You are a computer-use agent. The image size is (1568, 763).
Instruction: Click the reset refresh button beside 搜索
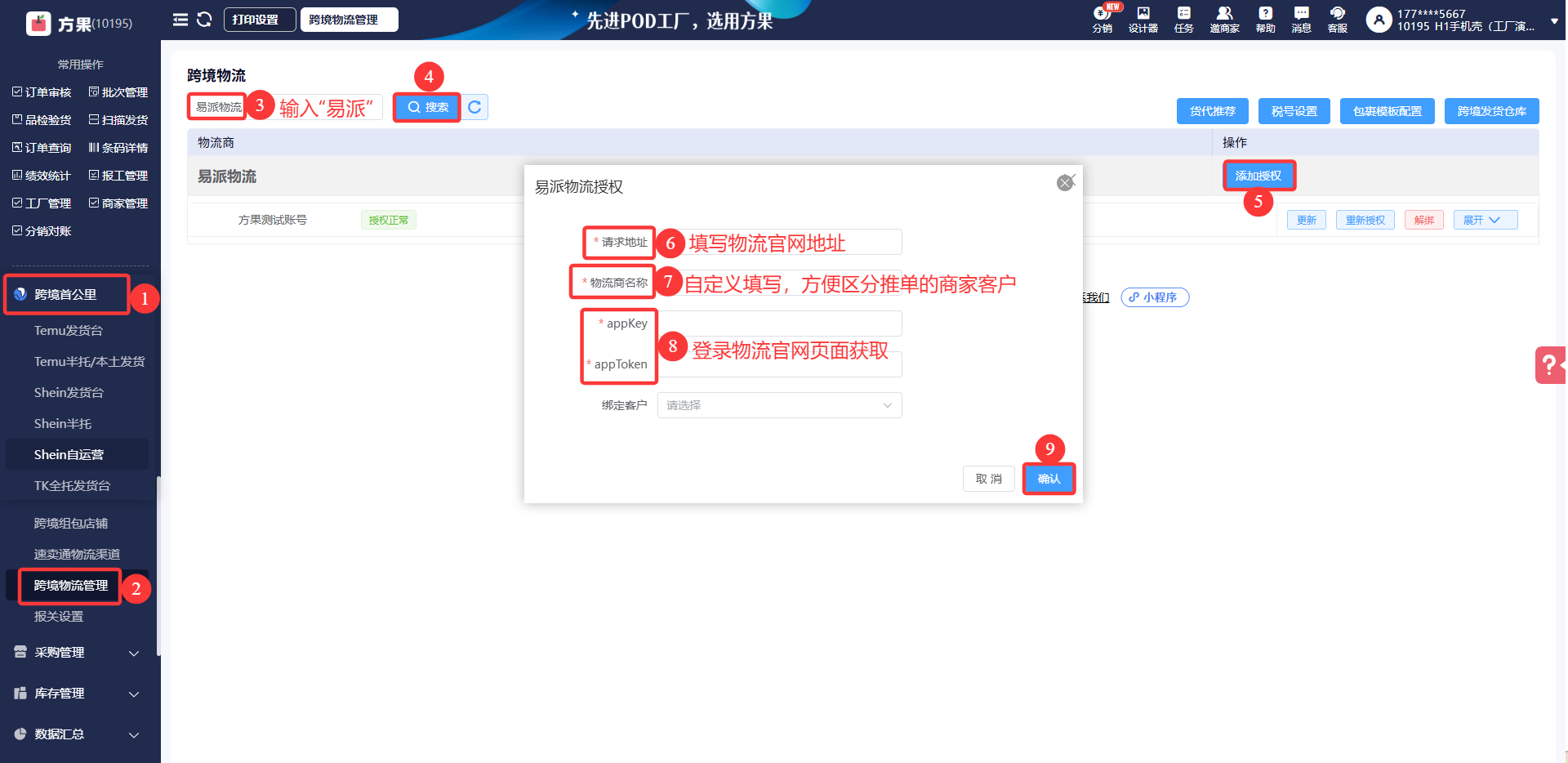coord(474,107)
